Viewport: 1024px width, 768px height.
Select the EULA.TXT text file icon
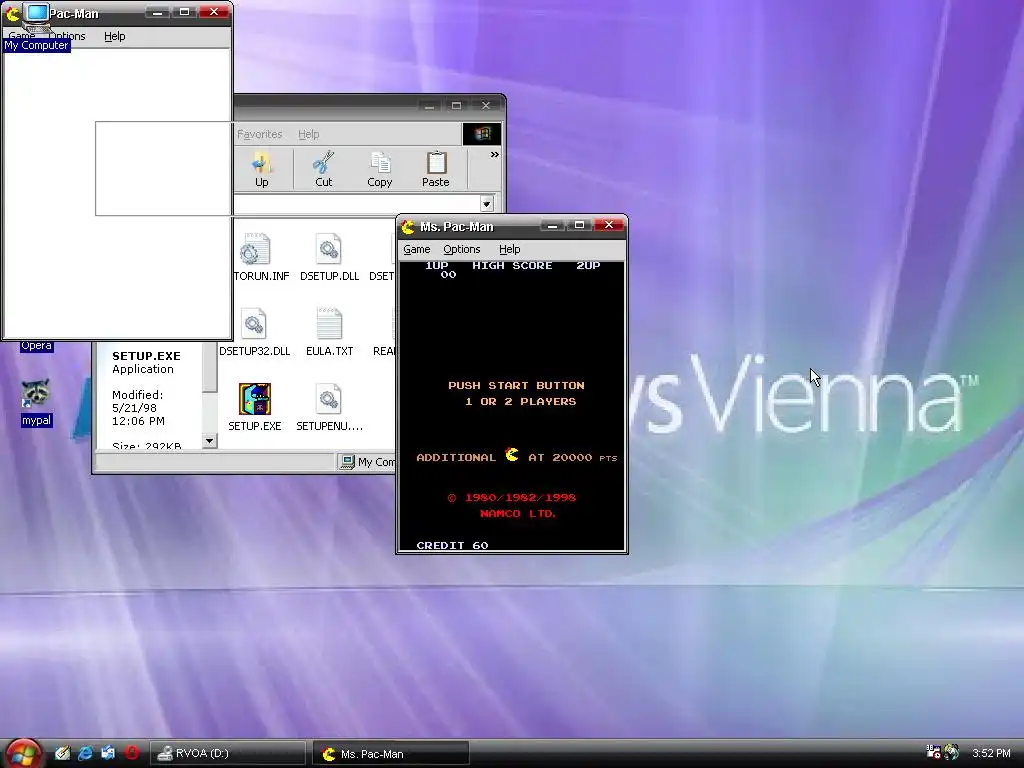point(329,324)
